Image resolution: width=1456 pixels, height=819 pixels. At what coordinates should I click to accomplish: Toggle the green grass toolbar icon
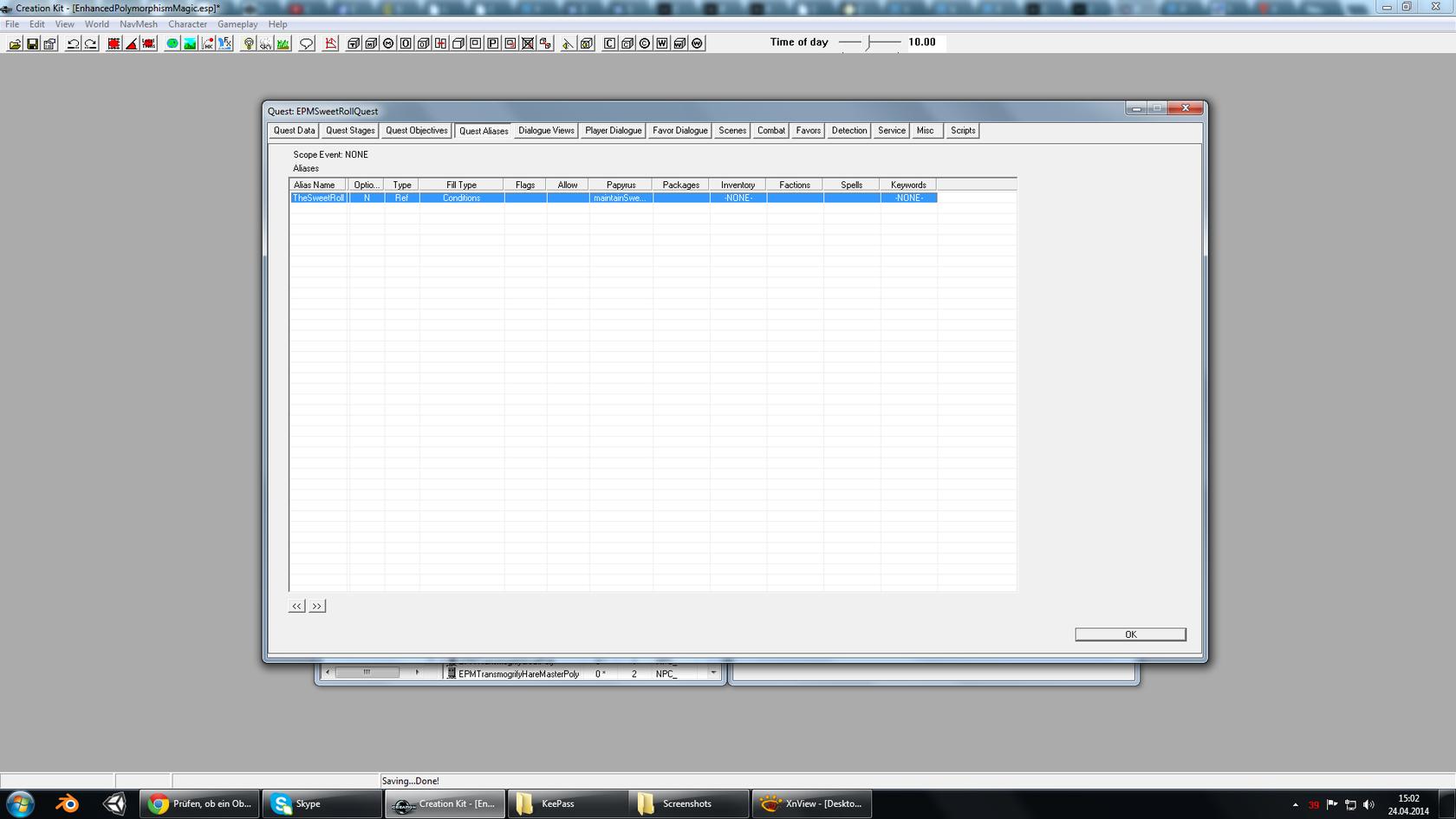(283, 43)
